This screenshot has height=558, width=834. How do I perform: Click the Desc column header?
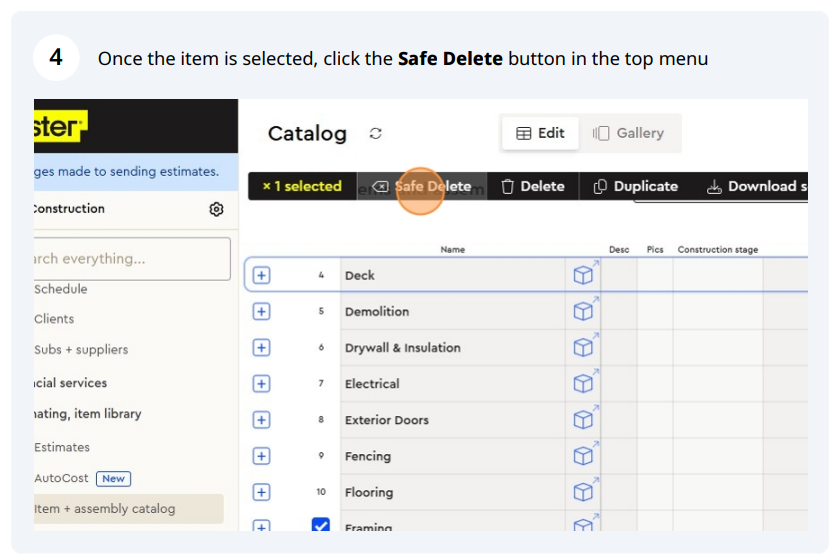[x=619, y=249]
